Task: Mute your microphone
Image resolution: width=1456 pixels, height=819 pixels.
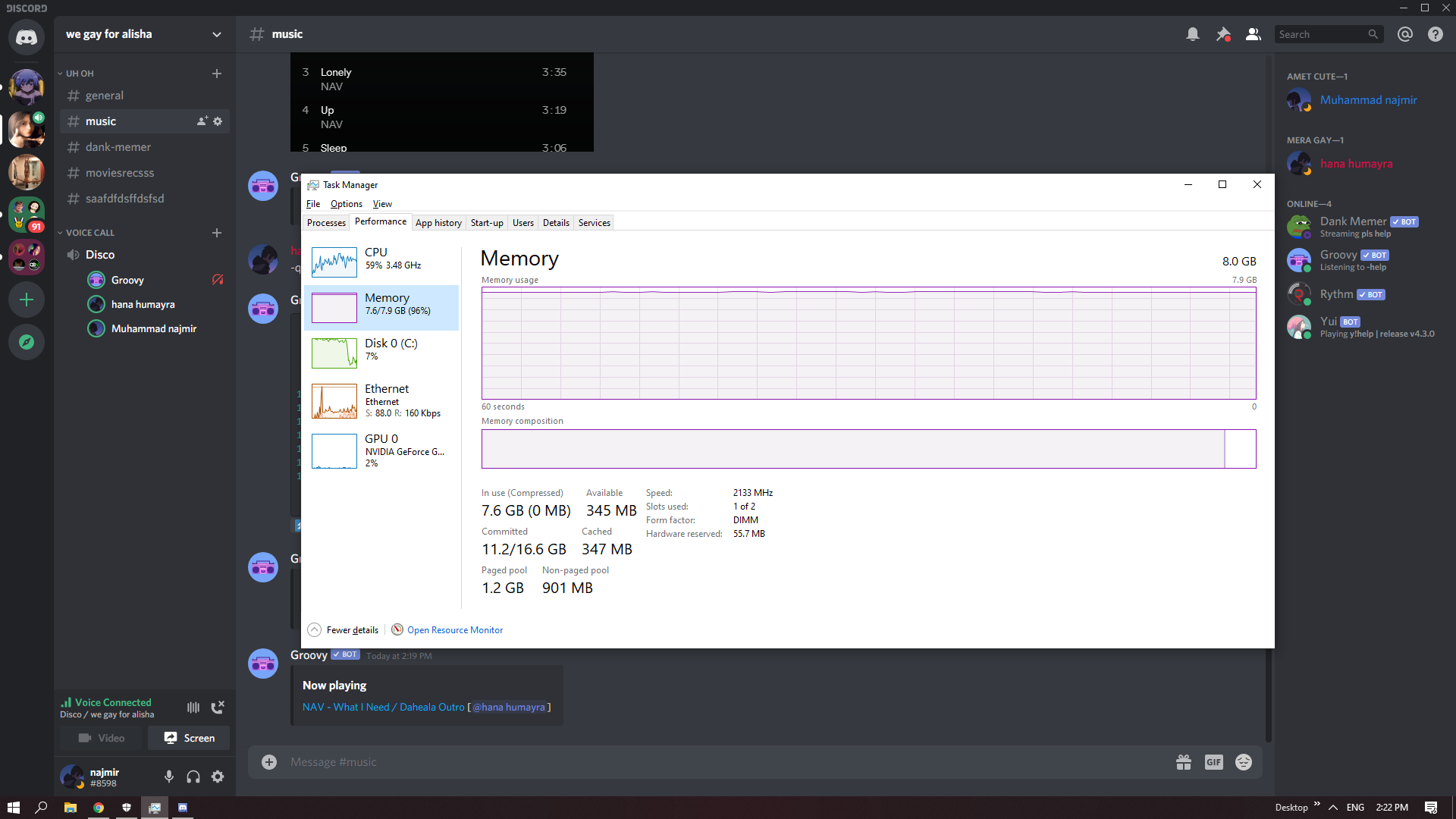Action: pos(168,776)
